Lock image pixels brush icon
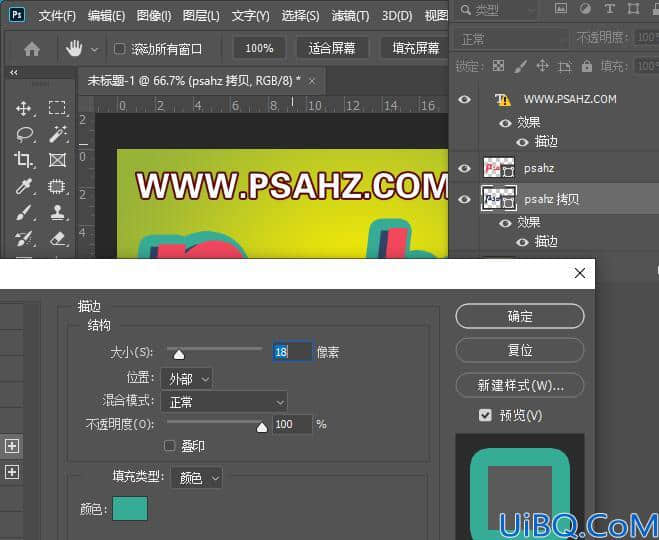 pyautogui.click(x=520, y=66)
